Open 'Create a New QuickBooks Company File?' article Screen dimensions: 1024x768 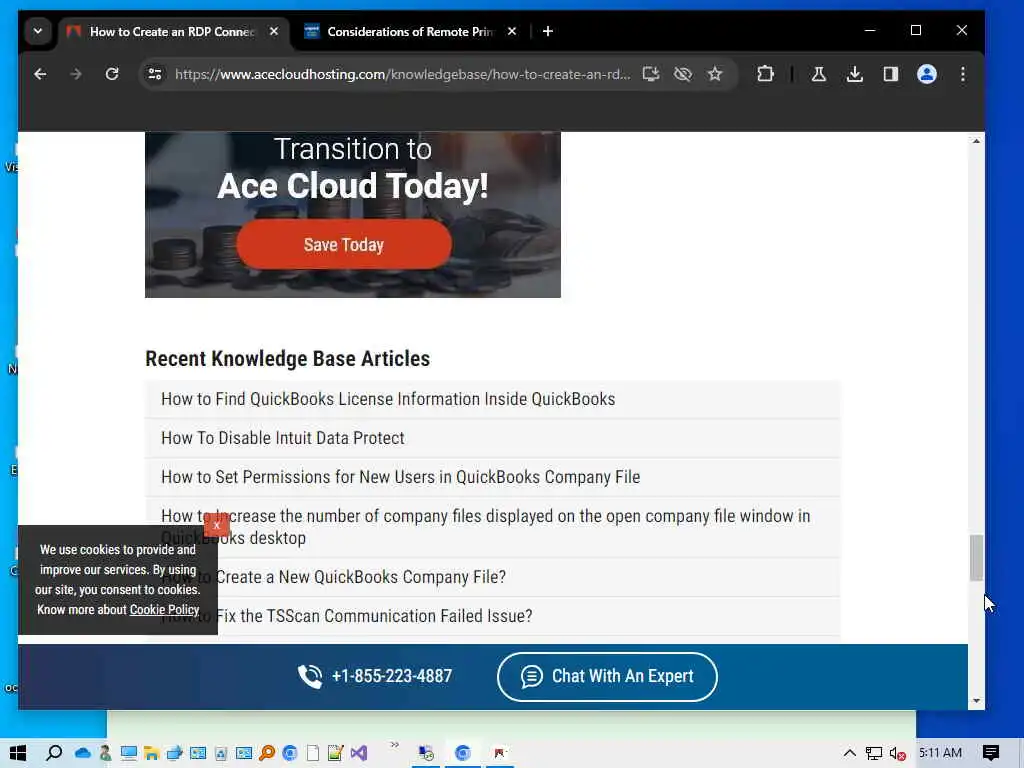tap(360, 577)
